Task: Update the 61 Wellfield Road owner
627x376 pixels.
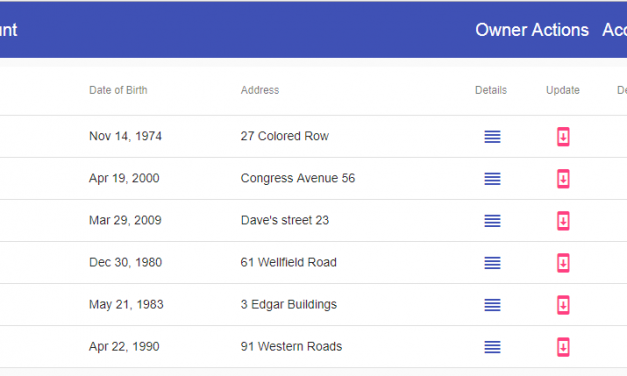Action: [x=563, y=263]
